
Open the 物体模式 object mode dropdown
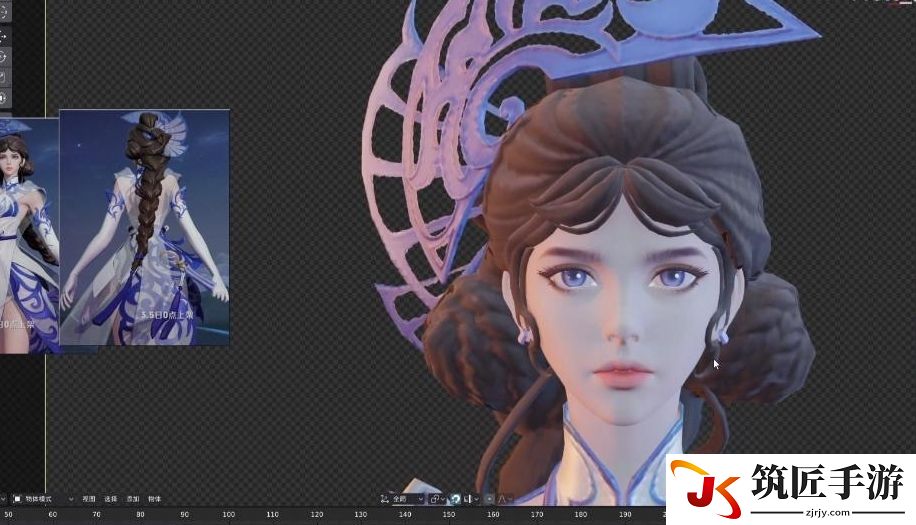(43, 499)
